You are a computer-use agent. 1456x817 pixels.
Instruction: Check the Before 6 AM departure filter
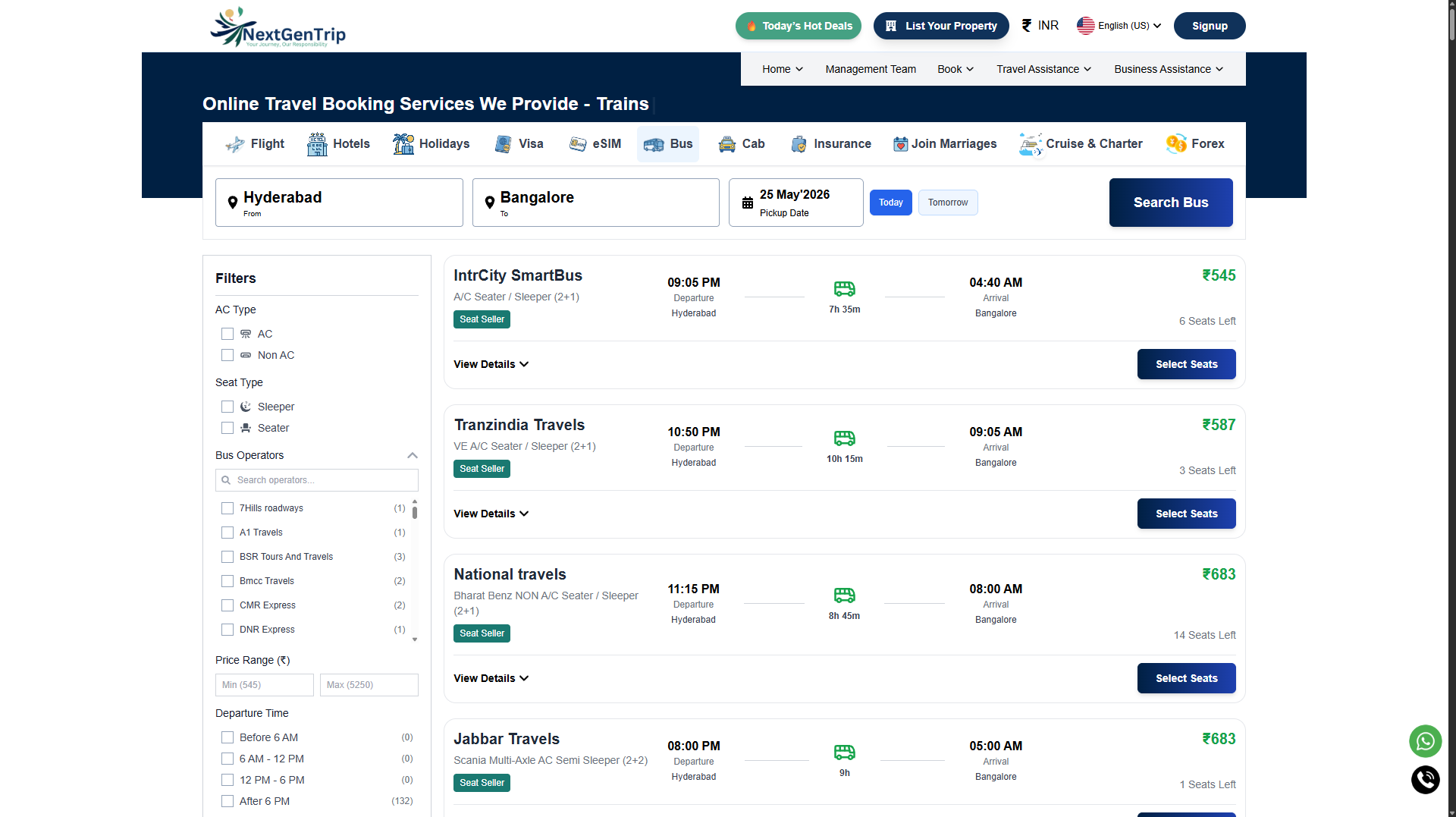tap(227, 737)
